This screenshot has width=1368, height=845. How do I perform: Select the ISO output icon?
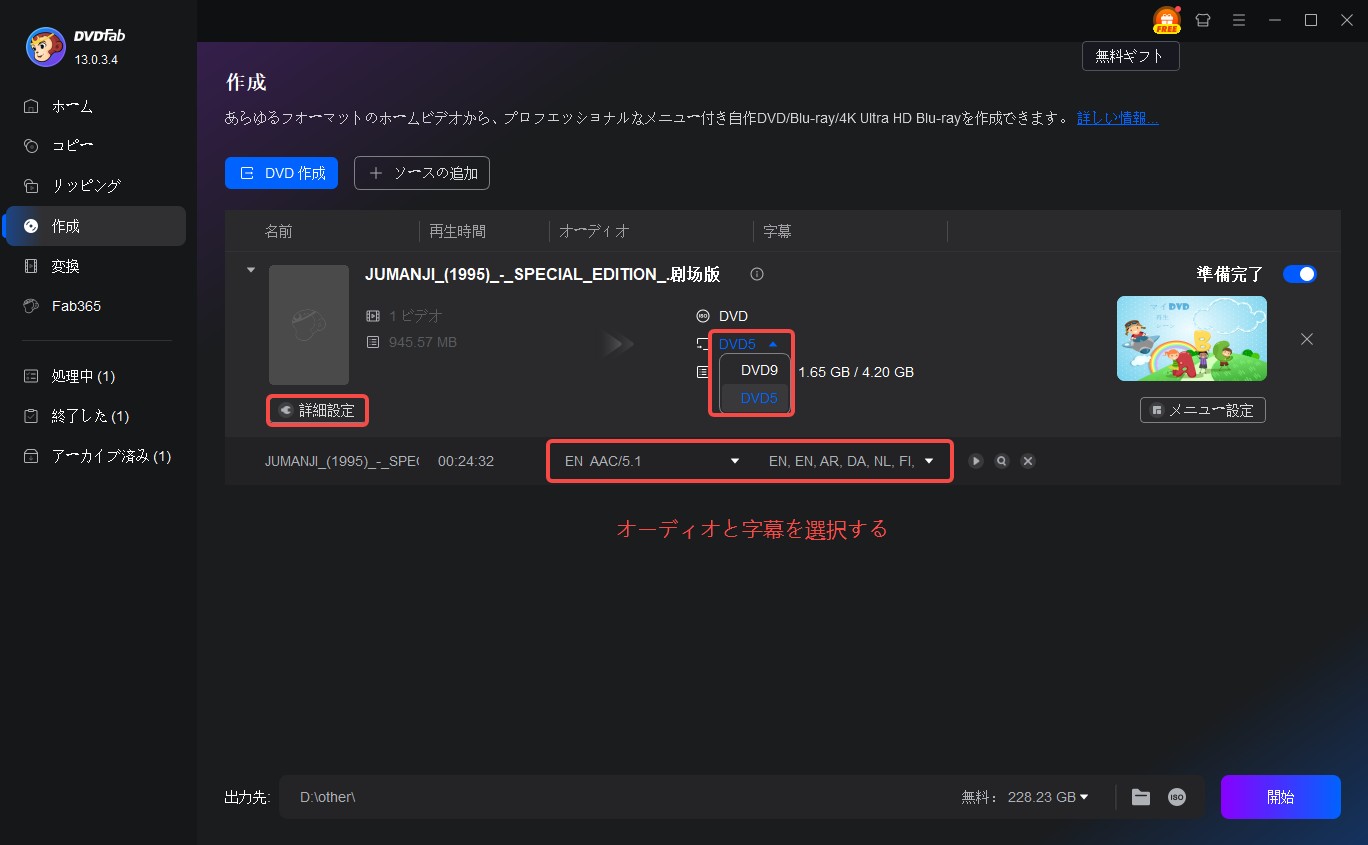pyautogui.click(x=1177, y=797)
